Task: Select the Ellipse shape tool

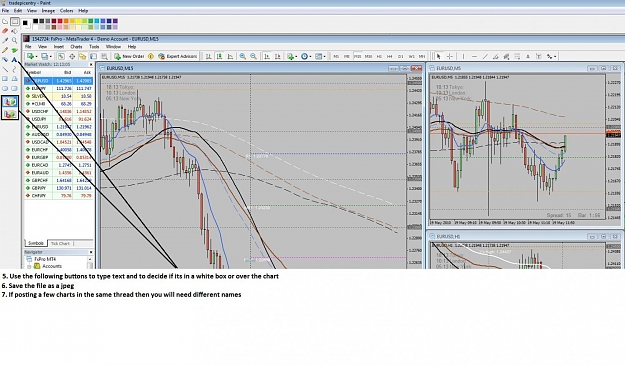Action: 5,88
